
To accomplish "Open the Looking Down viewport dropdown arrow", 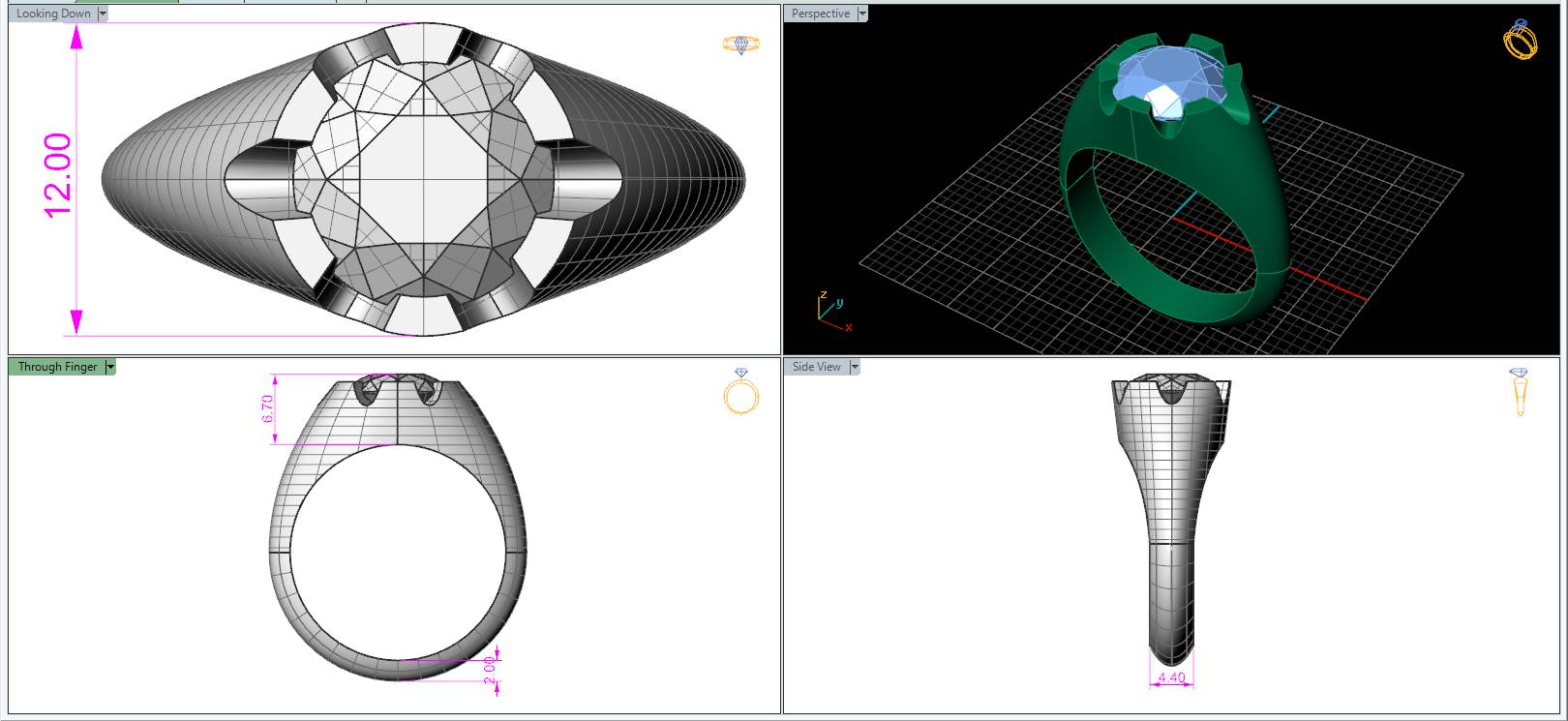I will [103, 14].
